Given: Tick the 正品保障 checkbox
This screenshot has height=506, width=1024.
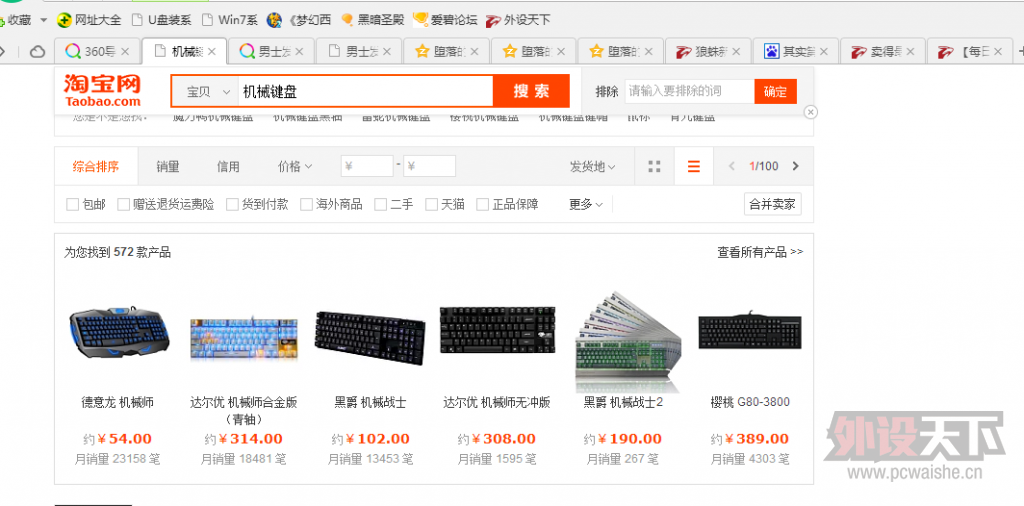Looking at the screenshot, I should 482,204.
